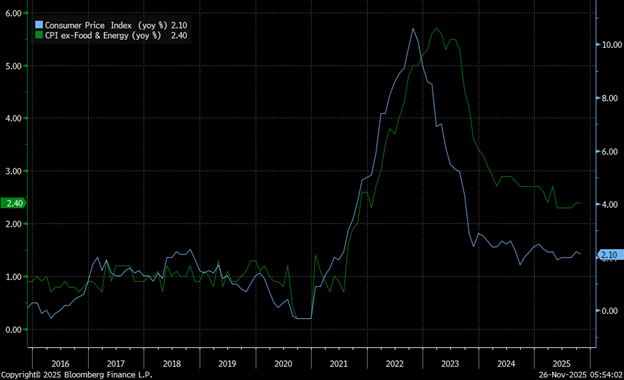Image resolution: width=624 pixels, height=380 pixels.
Task: Click the 2024 year label on the time axis
Action: click(506, 364)
